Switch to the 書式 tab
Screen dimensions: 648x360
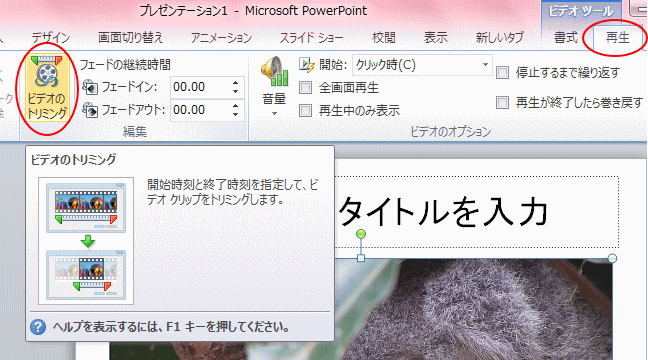point(566,38)
